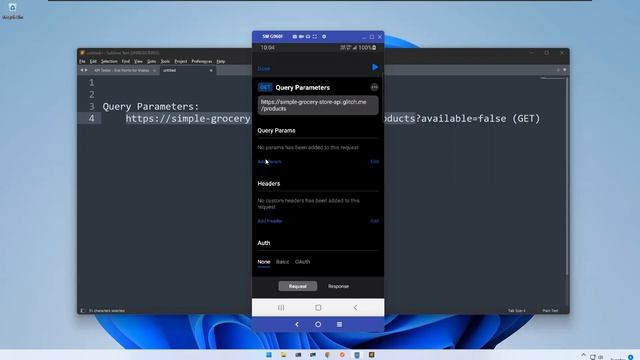Image resolution: width=640 pixels, height=360 pixels.
Task: Tap the GET method badge
Action: (265, 87)
